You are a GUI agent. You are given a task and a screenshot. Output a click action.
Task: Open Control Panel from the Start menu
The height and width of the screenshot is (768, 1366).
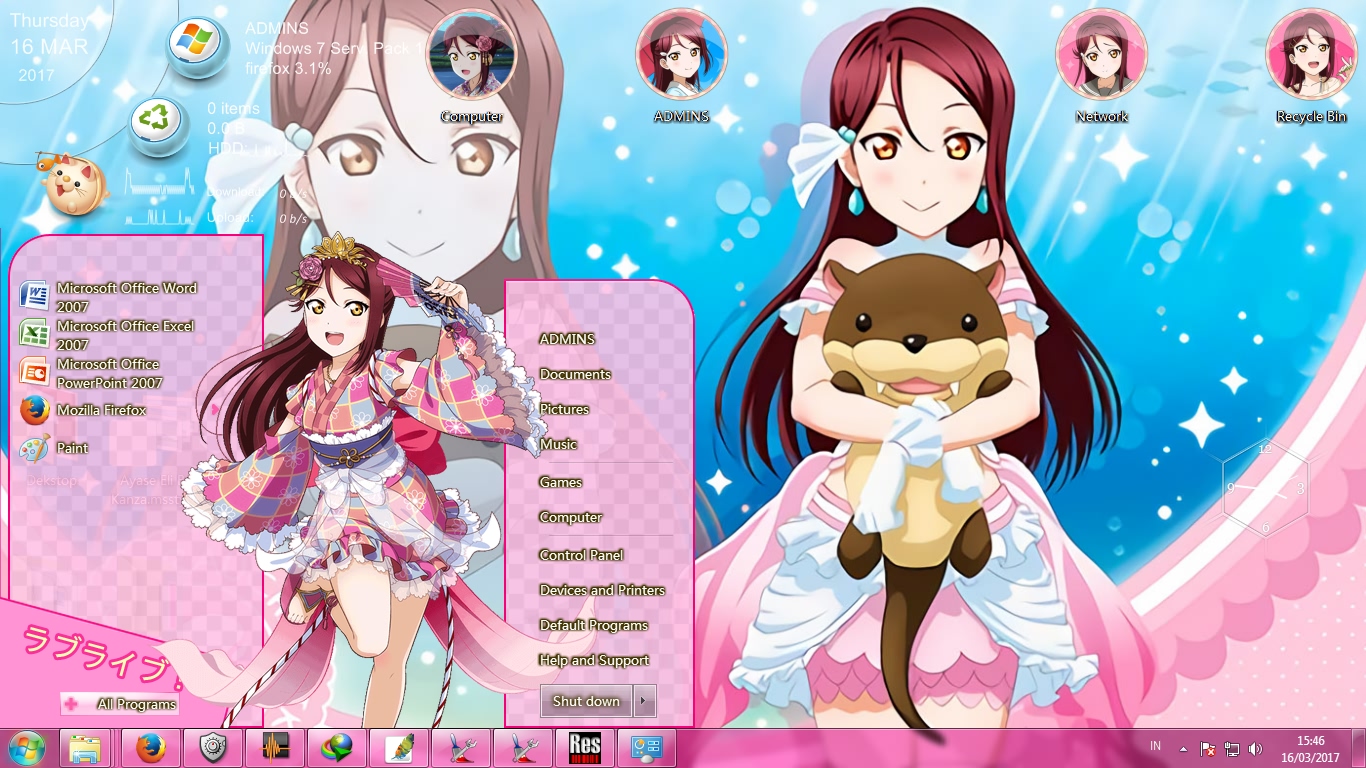point(581,555)
